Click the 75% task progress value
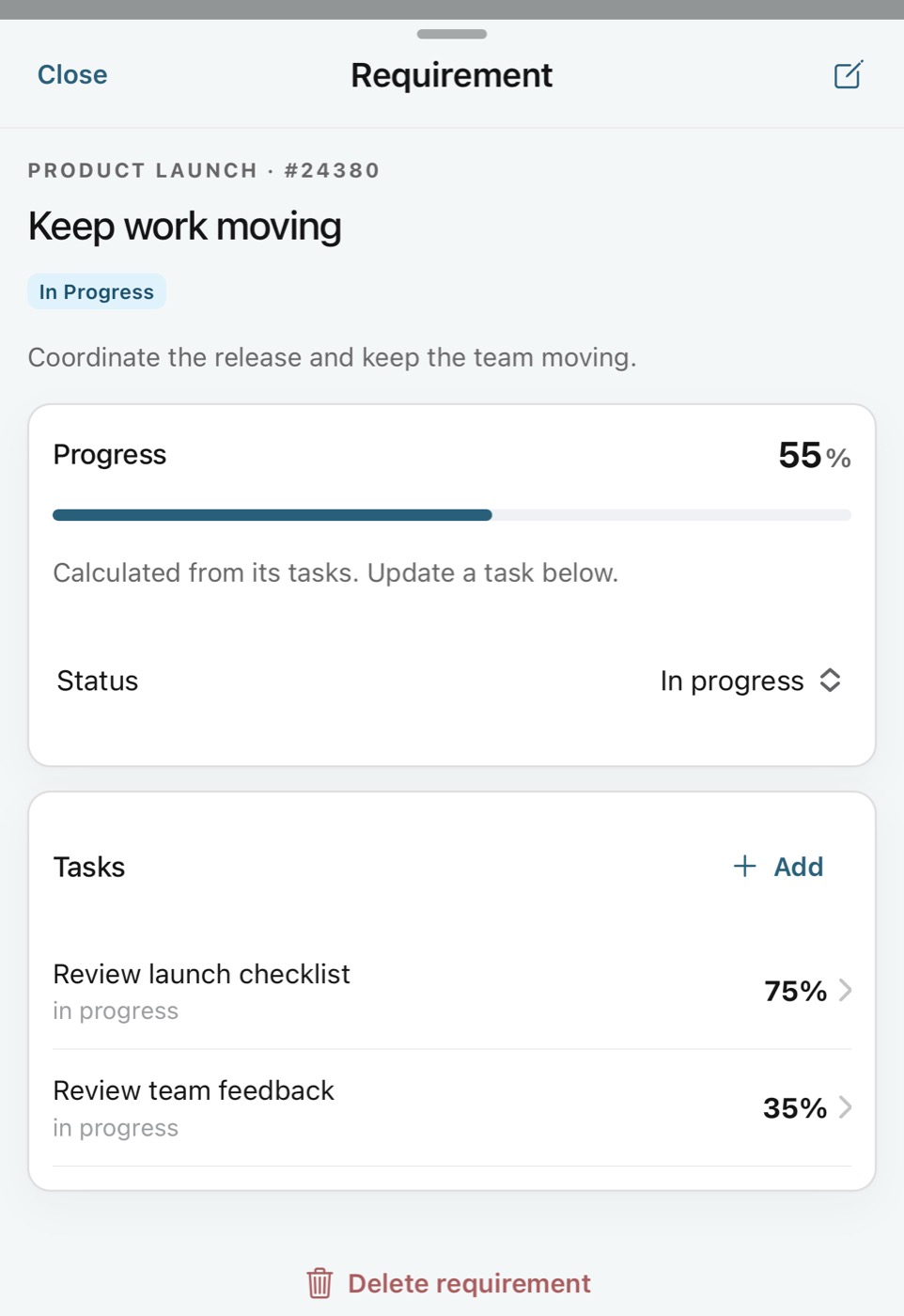 (x=795, y=991)
